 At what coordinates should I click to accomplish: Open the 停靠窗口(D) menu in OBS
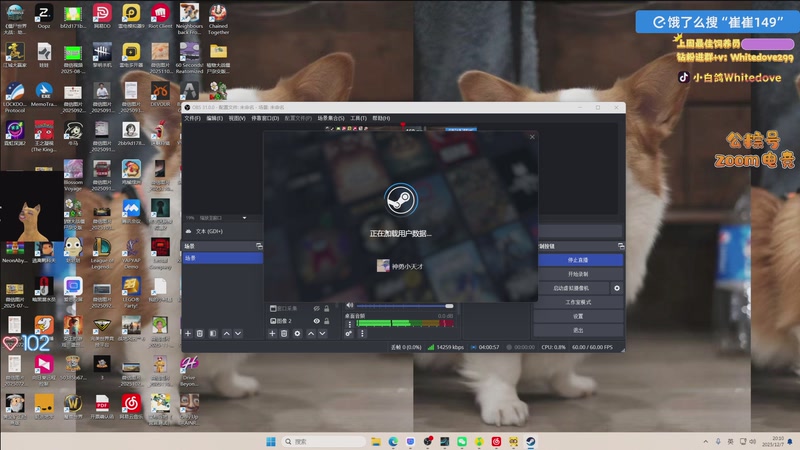(265, 118)
